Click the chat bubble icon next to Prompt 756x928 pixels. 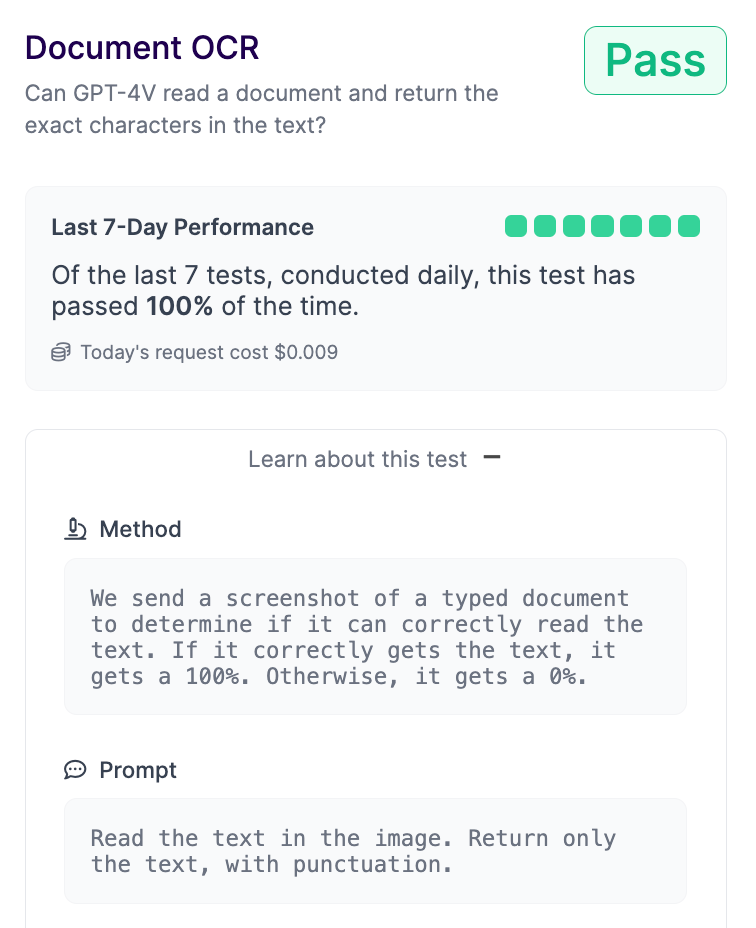click(75, 770)
